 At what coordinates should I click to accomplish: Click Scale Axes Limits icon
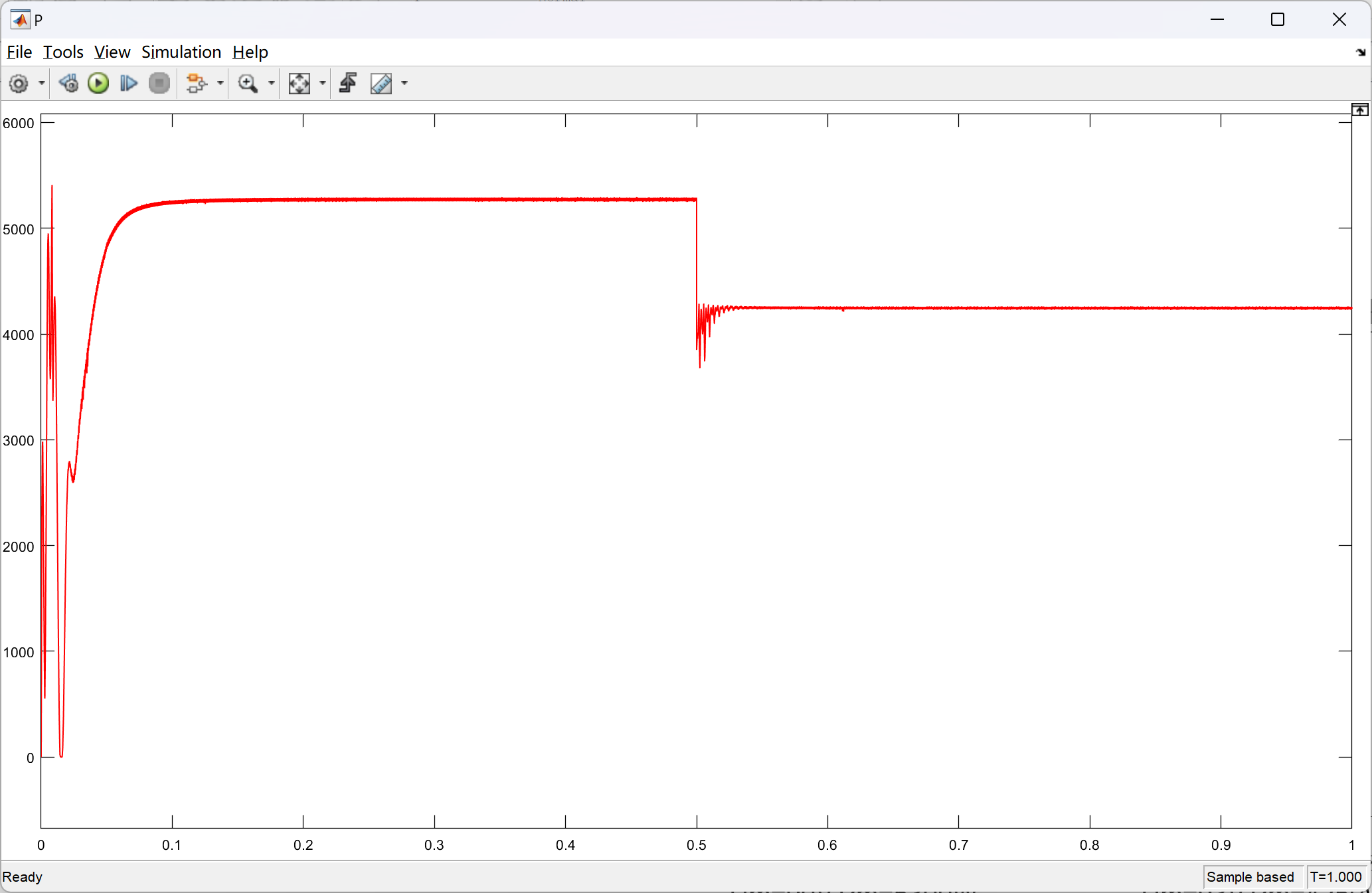tap(300, 84)
